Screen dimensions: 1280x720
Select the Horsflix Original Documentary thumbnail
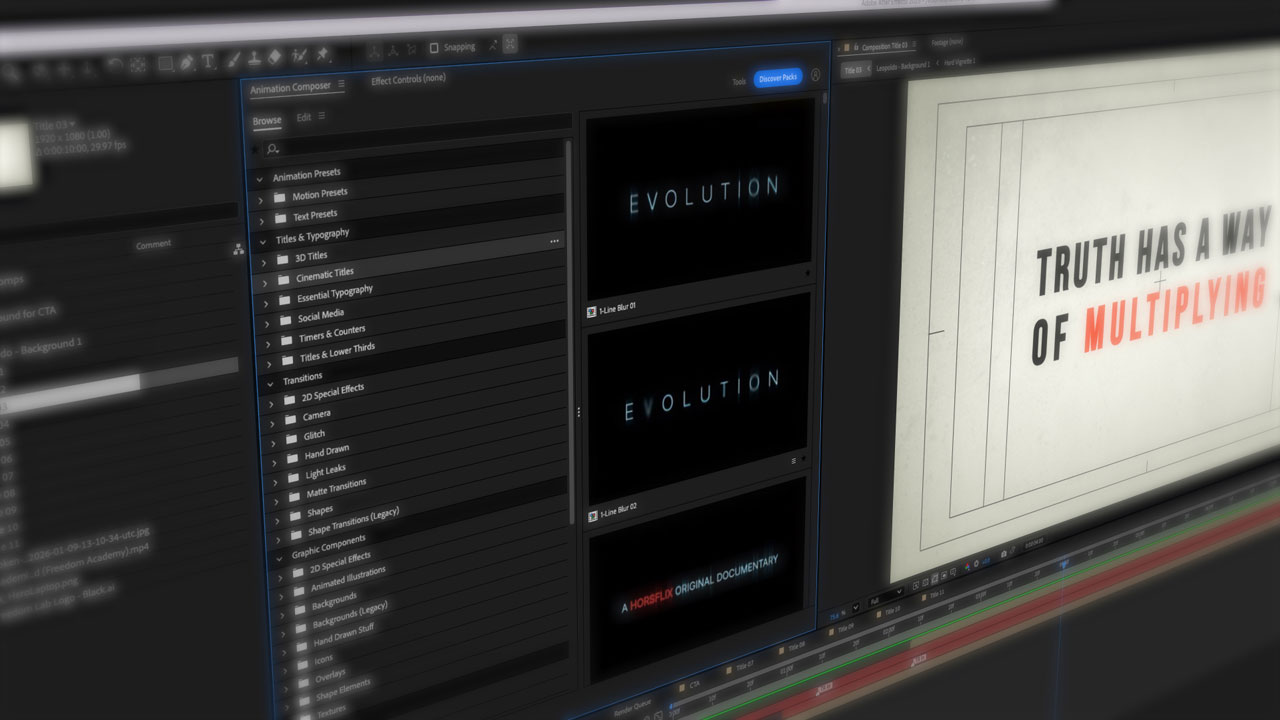697,582
